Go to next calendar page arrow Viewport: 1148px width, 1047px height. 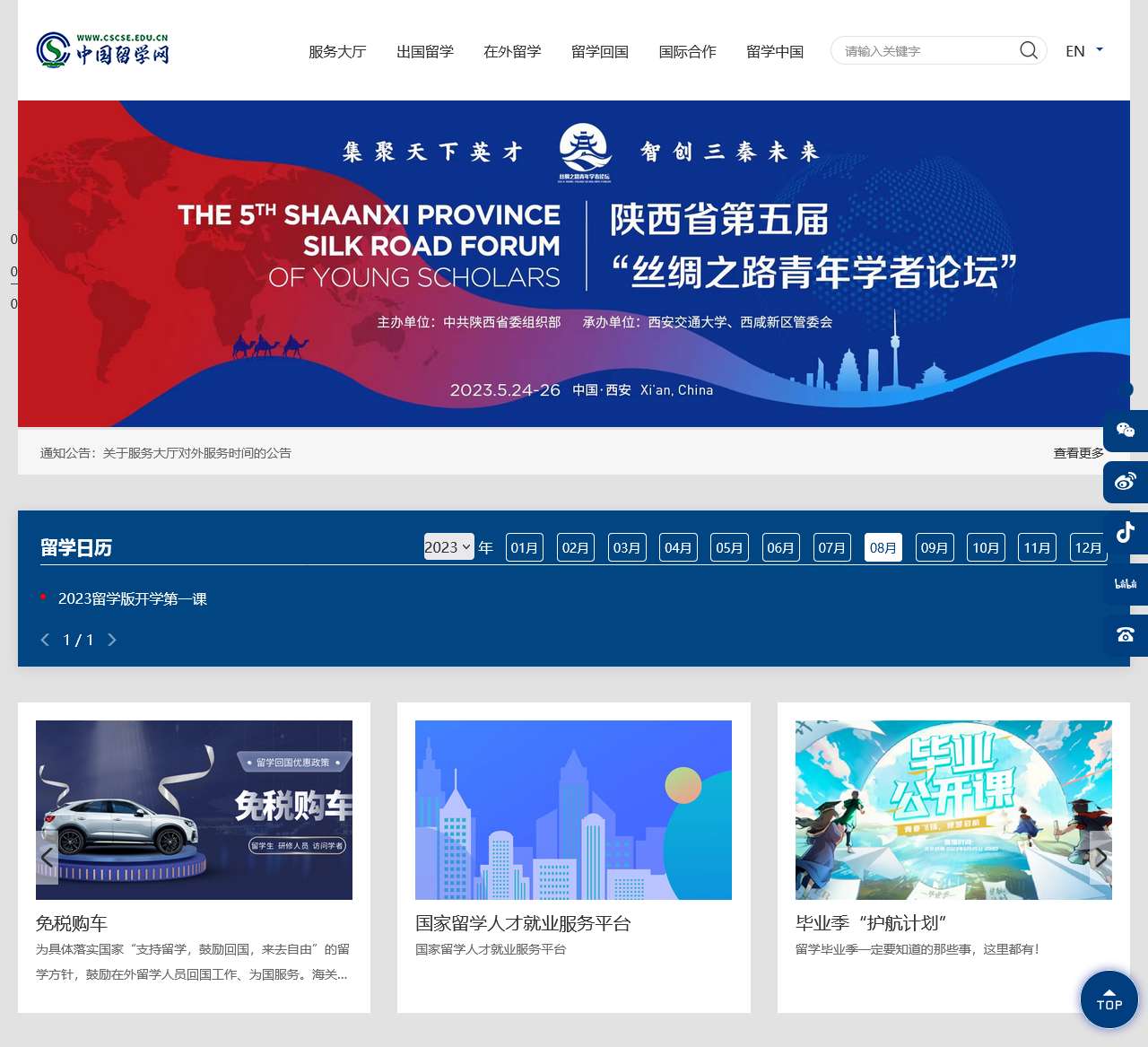tap(112, 640)
